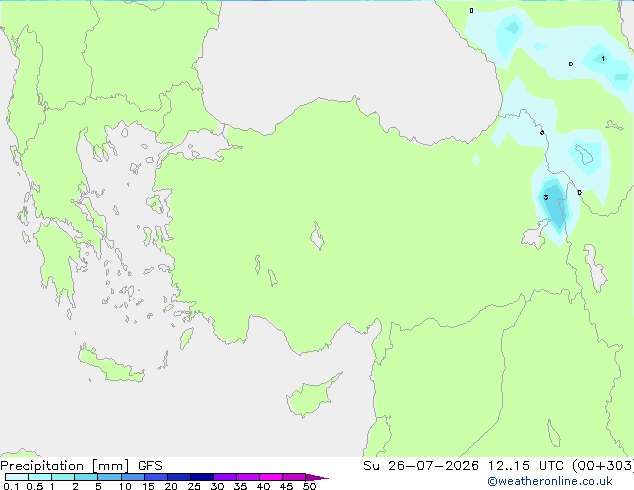Click the Crete island on the map
634x490 pixels.
coord(110,364)
